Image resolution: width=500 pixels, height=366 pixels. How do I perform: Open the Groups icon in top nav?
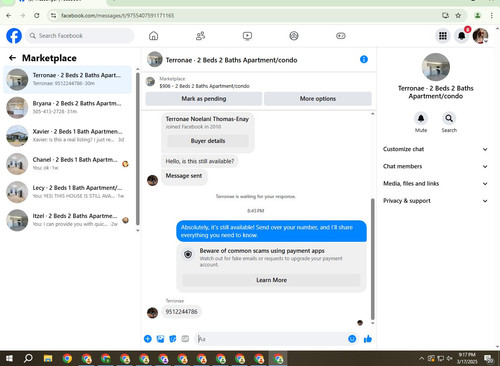coord(294,36)
